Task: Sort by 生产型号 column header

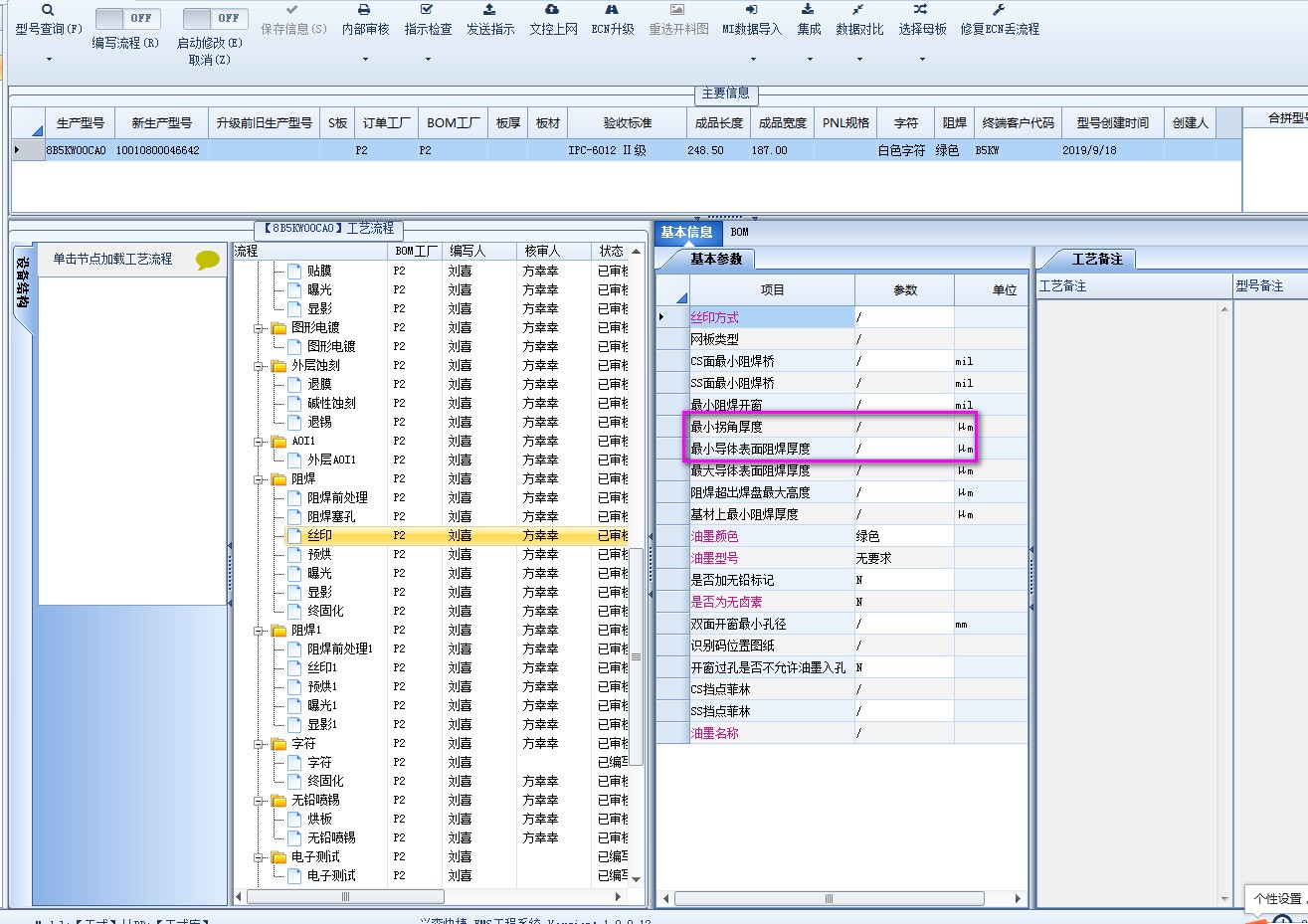Action: [80, 123]
